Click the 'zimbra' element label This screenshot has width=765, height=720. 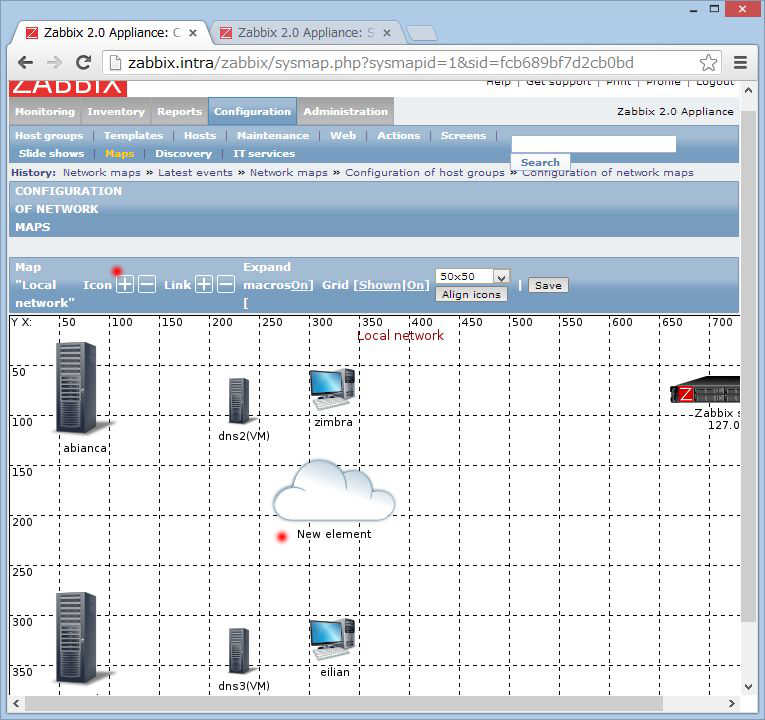(333, 422)
